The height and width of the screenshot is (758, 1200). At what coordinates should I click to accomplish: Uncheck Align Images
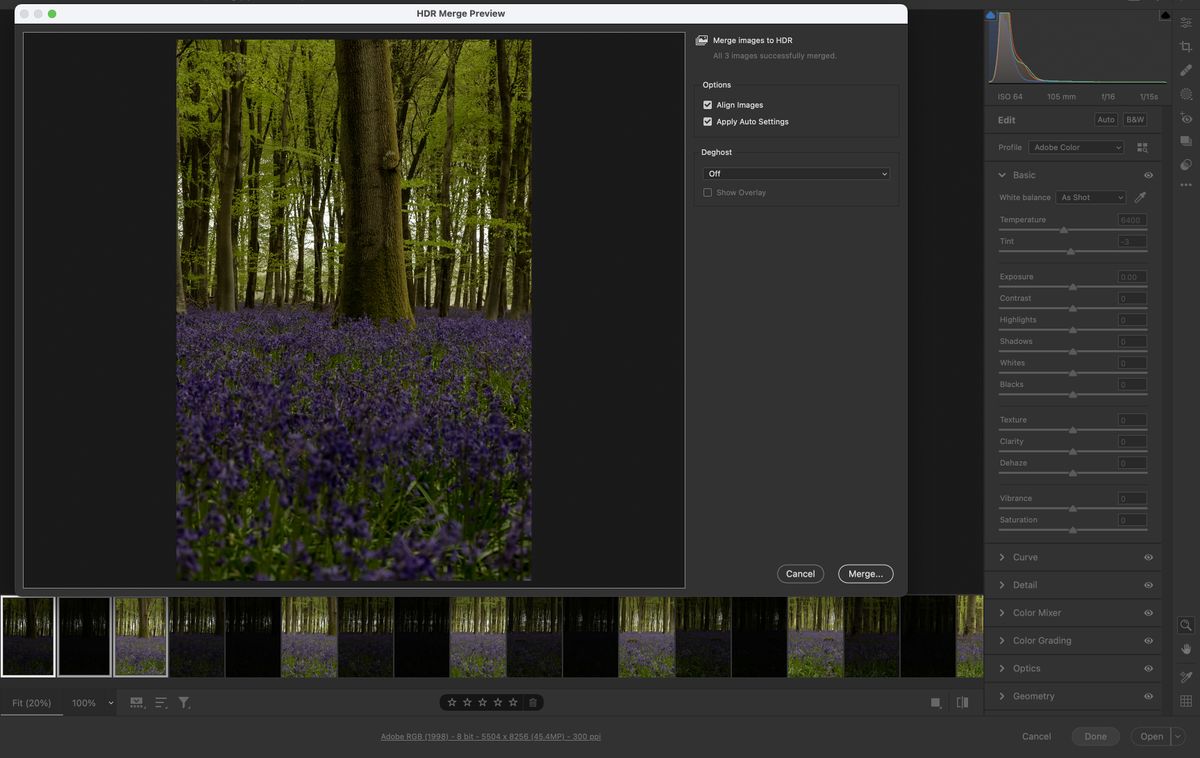click(x=708, y=104)
